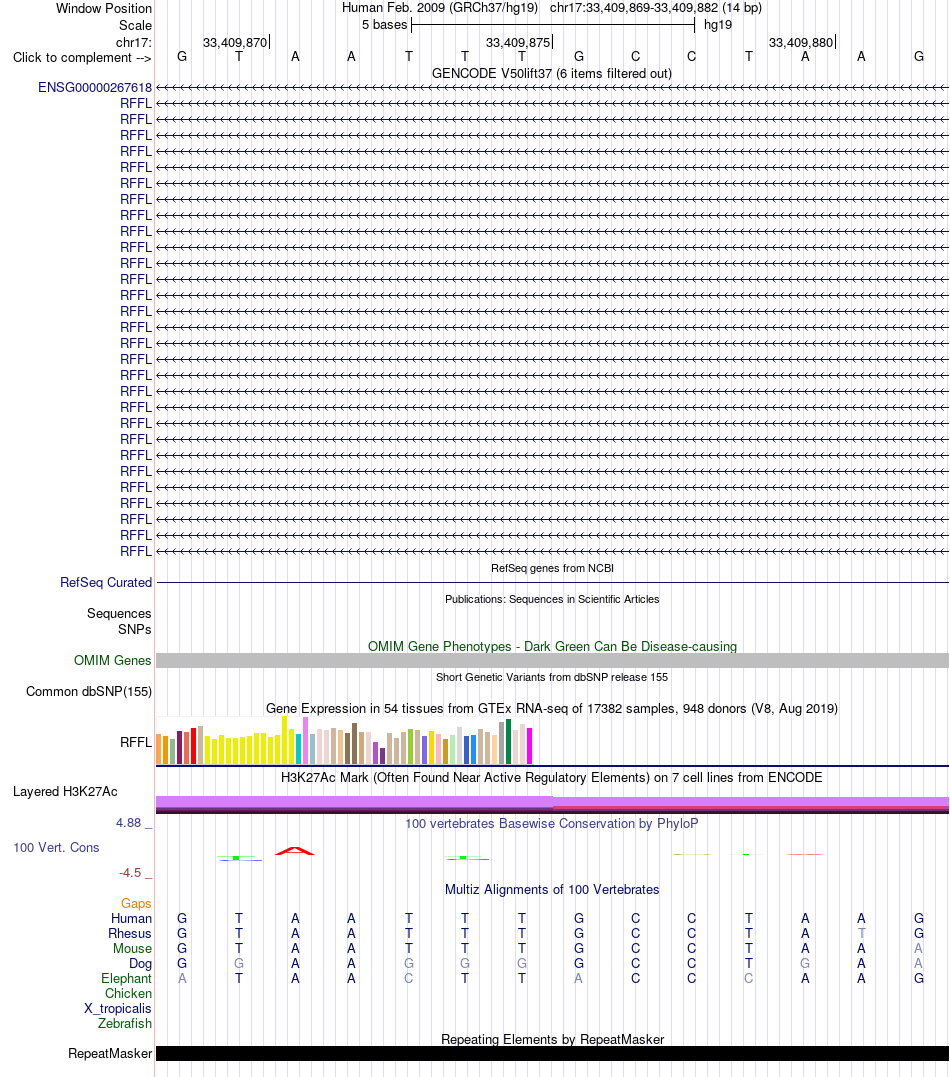Click the 4.88 PhyloP upper scale value
Viewport: 950px width, 1077px height.
(x=129, y=823)
